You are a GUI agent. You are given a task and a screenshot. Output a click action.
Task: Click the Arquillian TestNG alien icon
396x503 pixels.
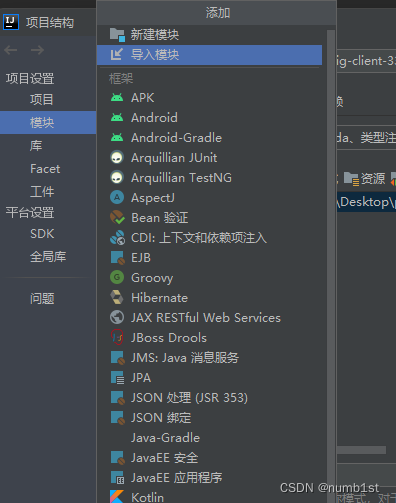point(117,178)
